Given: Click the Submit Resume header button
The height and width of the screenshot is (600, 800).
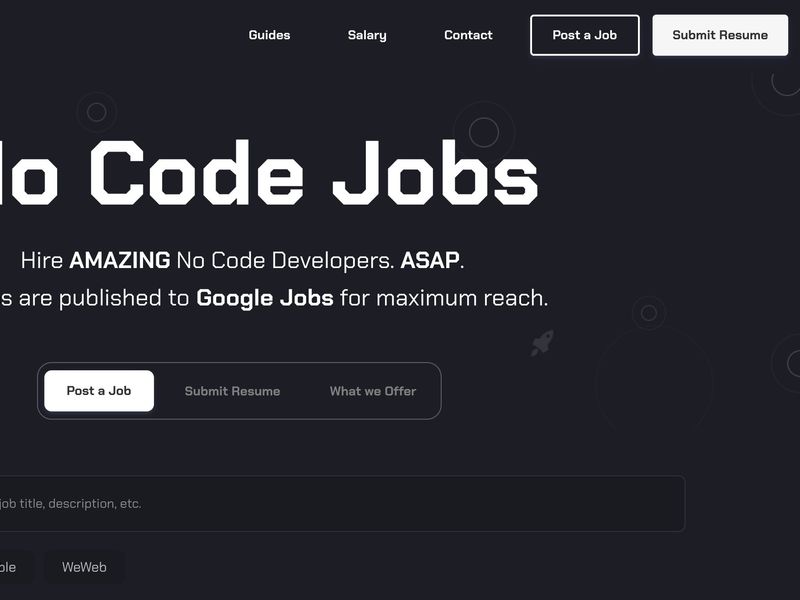Looking at the screenshot, I should (x=719, y=35).
